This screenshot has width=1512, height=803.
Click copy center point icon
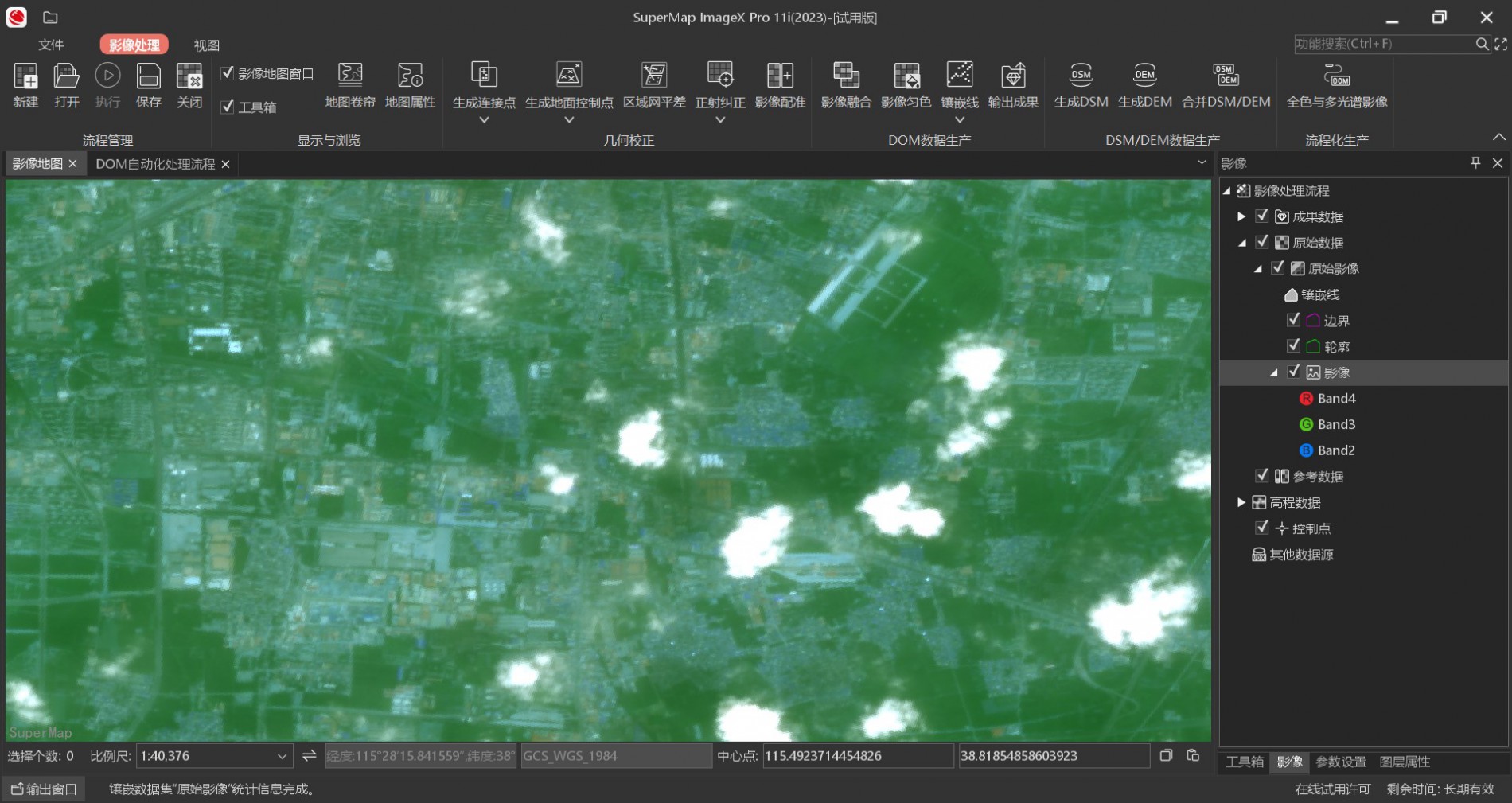(1166, 755)
